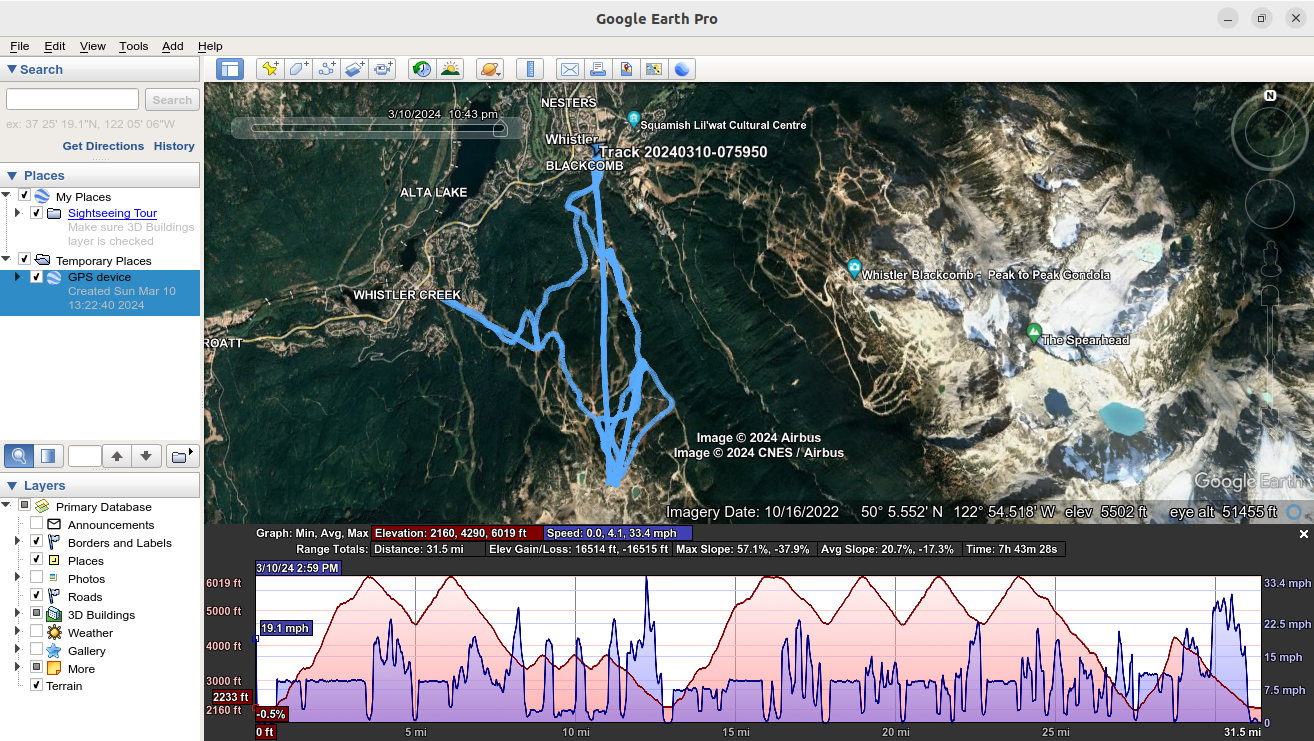Collapse the Primary Database tree

pyautogui.click(x=7, y=506)
